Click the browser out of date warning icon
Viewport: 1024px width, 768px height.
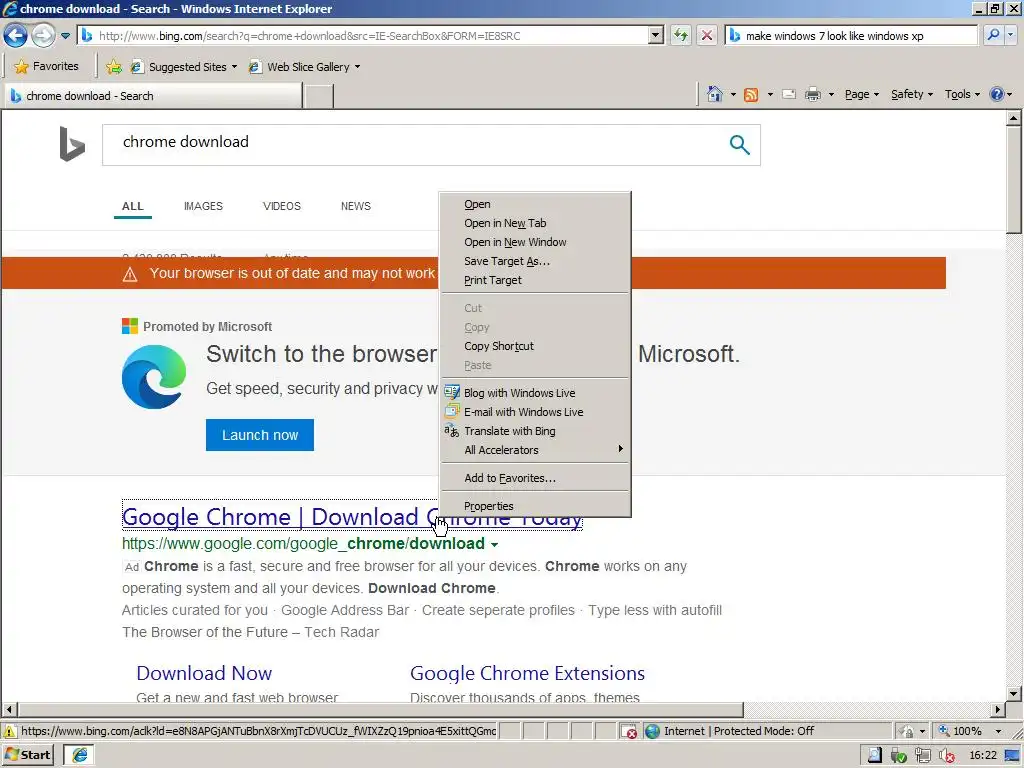[130, 274]
